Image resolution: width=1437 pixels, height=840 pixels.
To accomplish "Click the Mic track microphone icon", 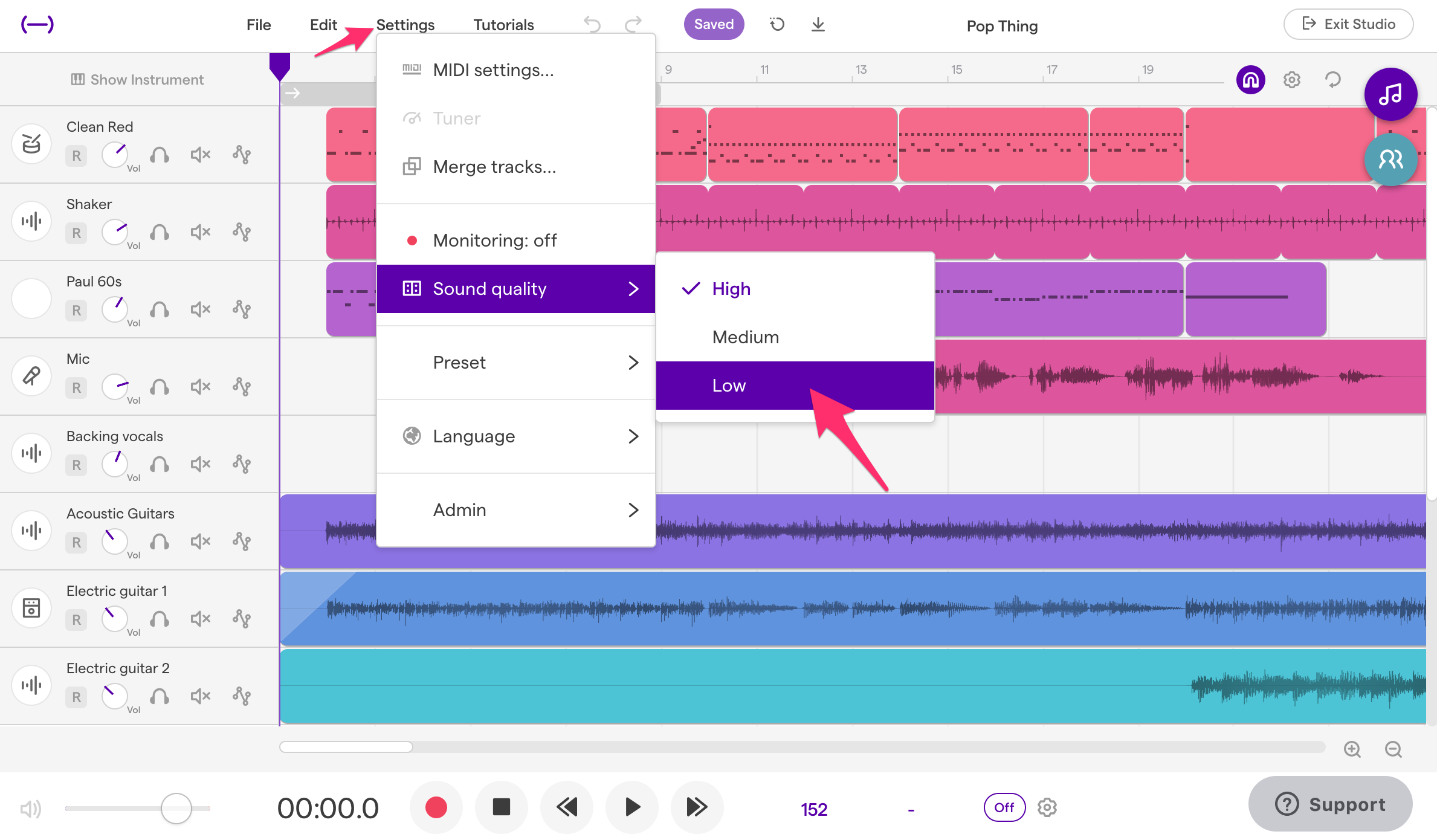I will click(31, 376).
